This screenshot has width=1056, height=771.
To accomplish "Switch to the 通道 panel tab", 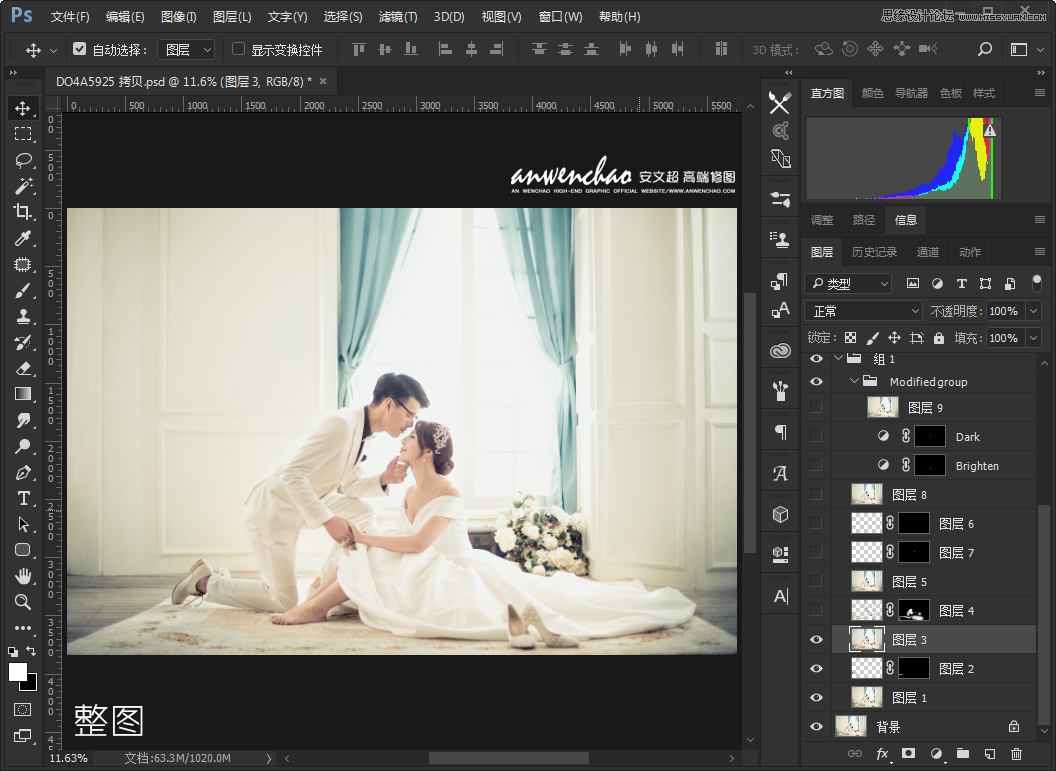I will [x=928, y=252].
